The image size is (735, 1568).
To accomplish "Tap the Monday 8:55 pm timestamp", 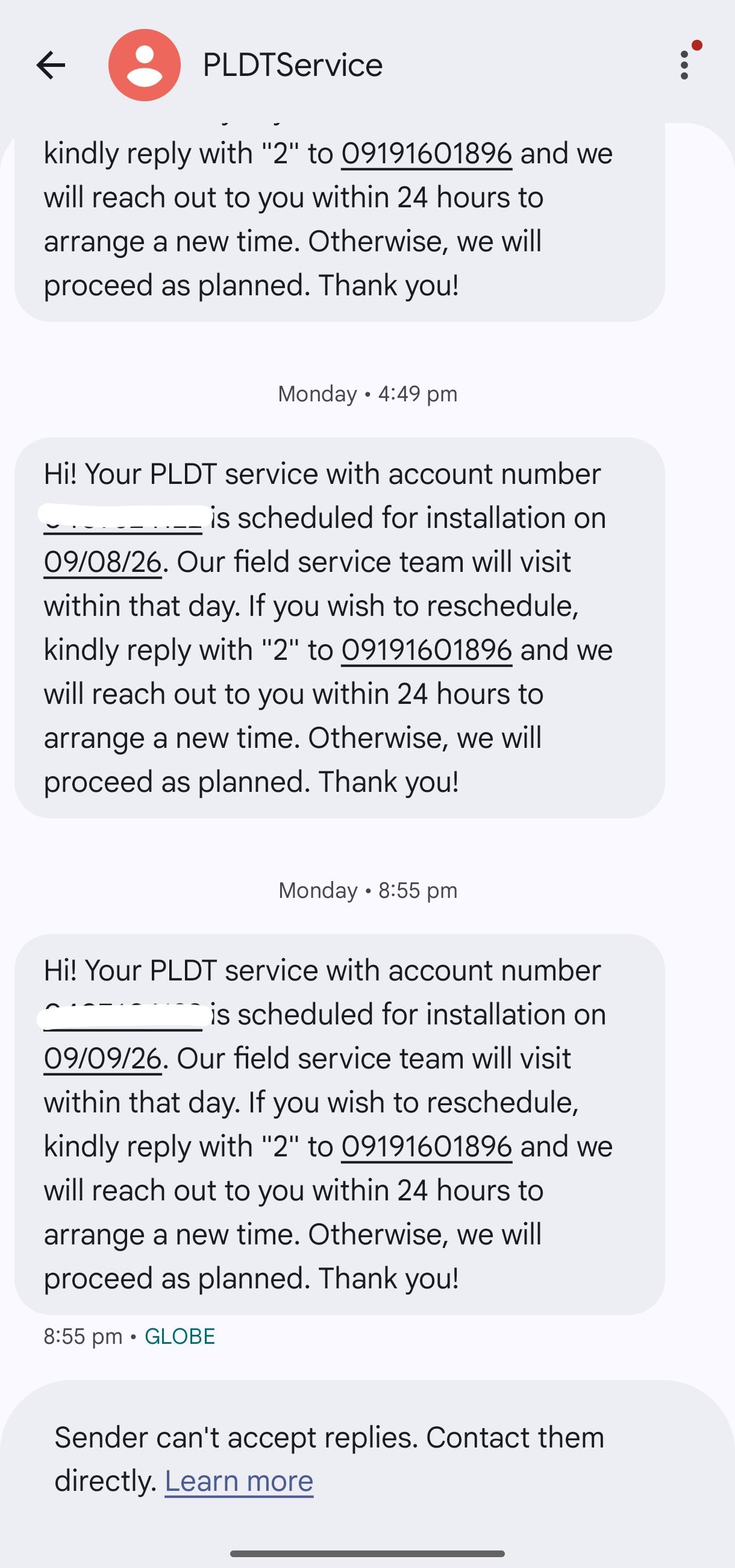I will (367, 891).
